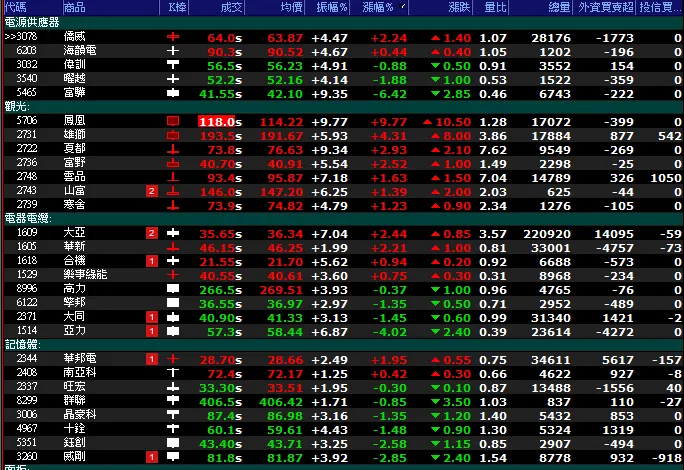Screen dimensions: 684x470
Task: Click the K-bar icon in the 十銓 row
Action: (173, 429)
